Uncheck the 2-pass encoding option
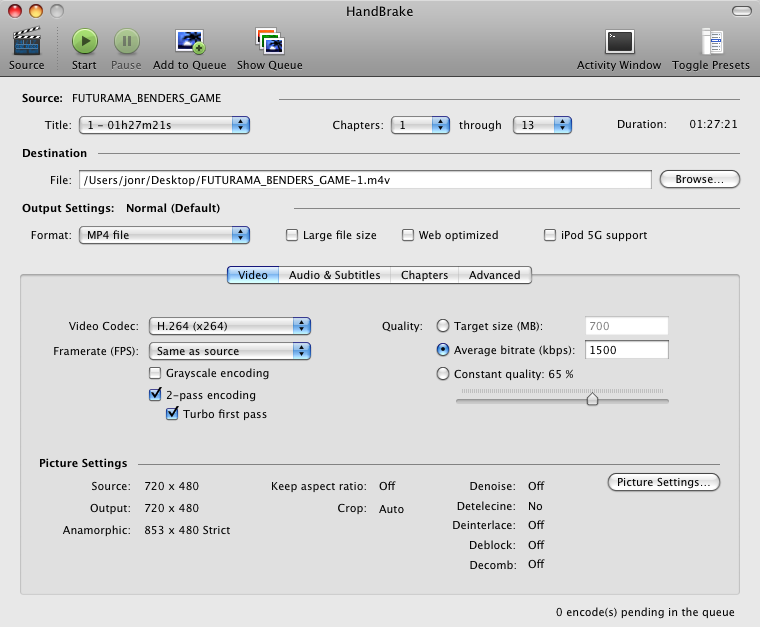 click(155, 395)
